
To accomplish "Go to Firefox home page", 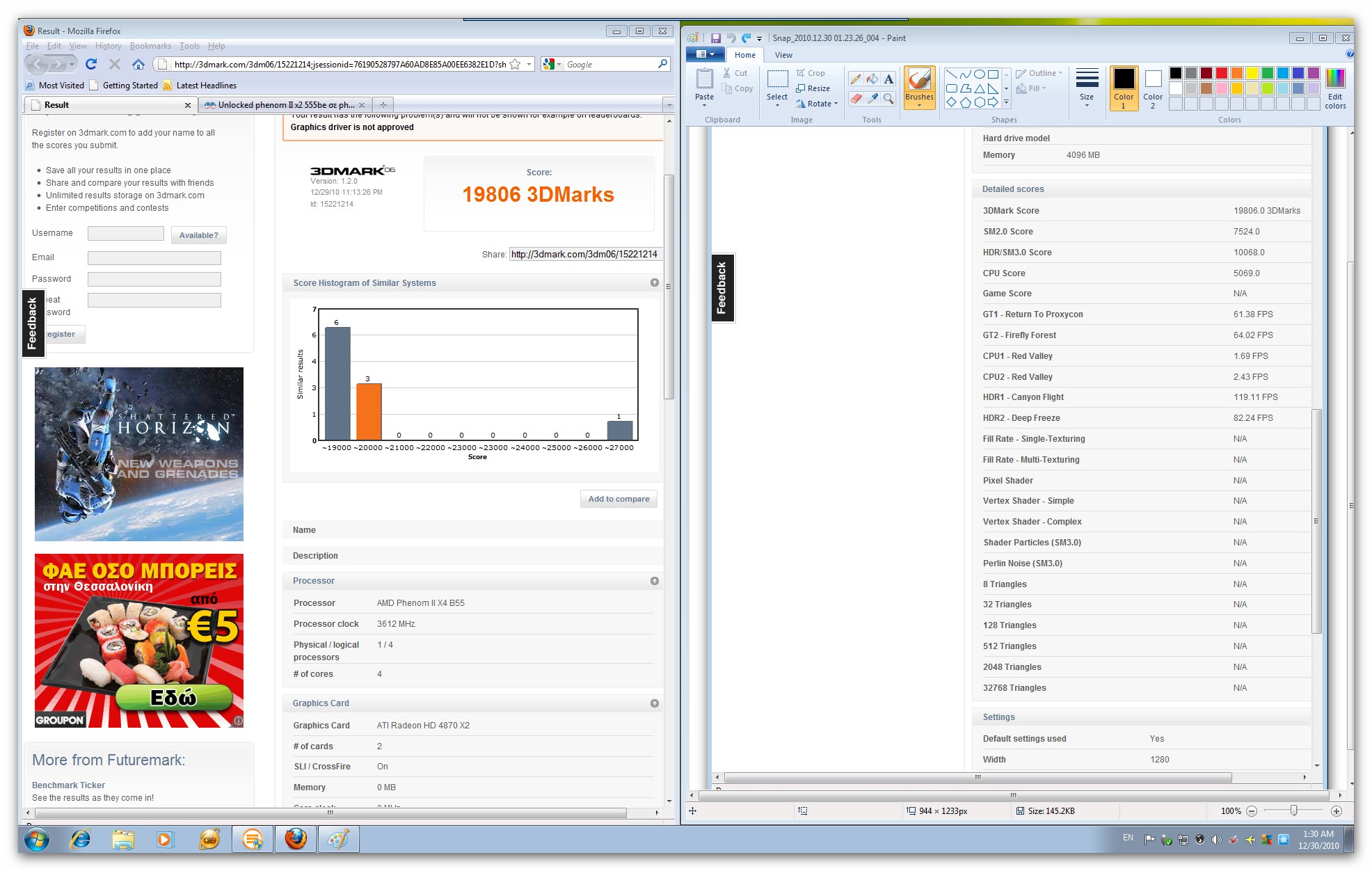I will coord(138,64).
